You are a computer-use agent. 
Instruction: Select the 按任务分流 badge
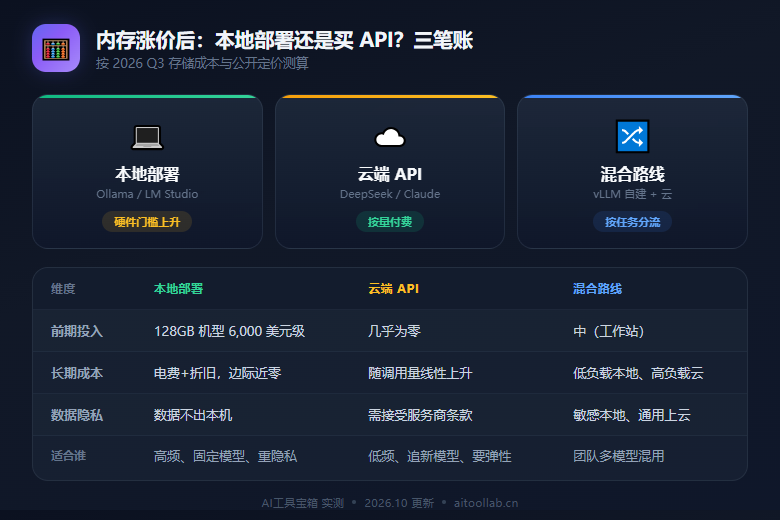click(x=632, y=222)
